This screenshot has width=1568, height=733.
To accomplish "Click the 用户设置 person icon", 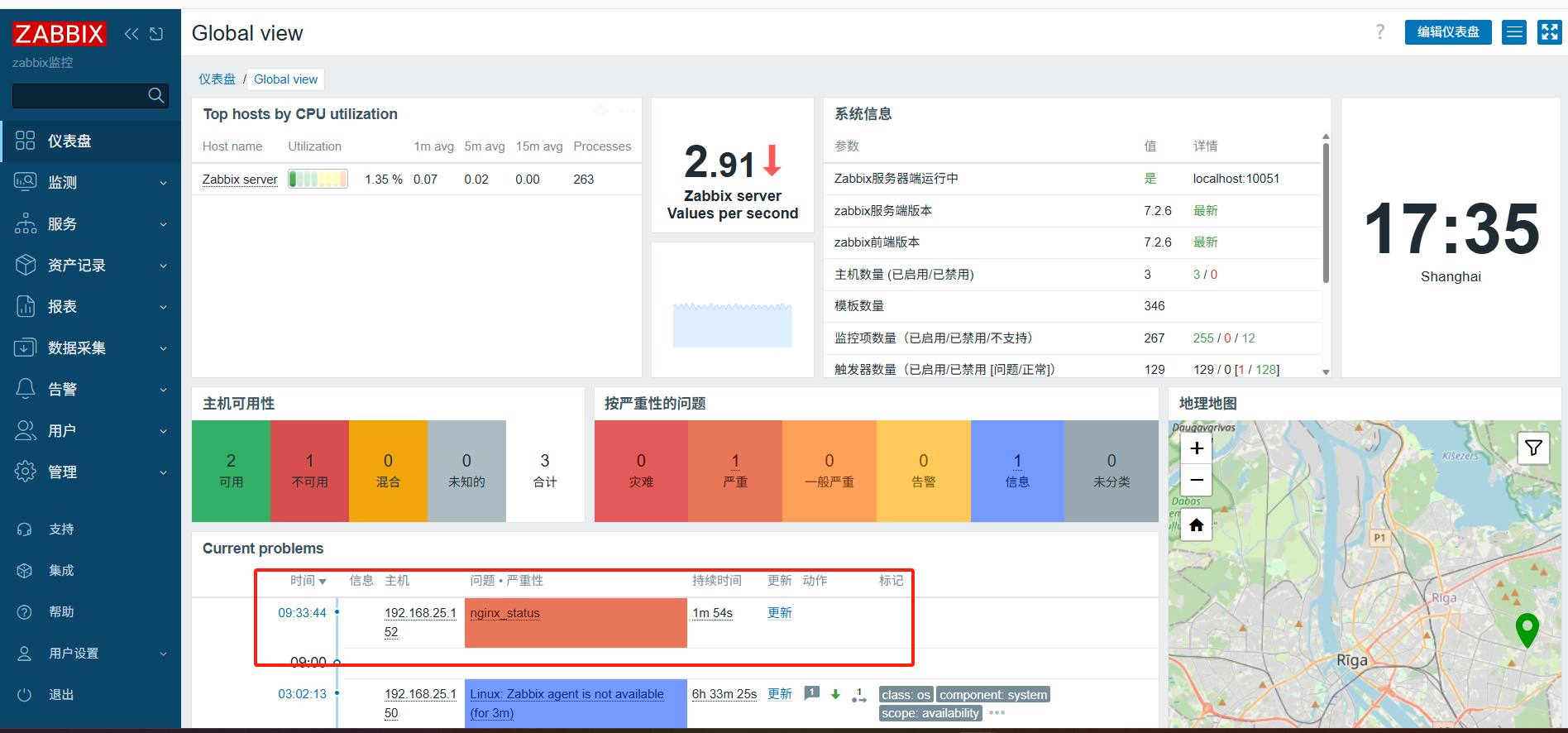I will [25, 654].
